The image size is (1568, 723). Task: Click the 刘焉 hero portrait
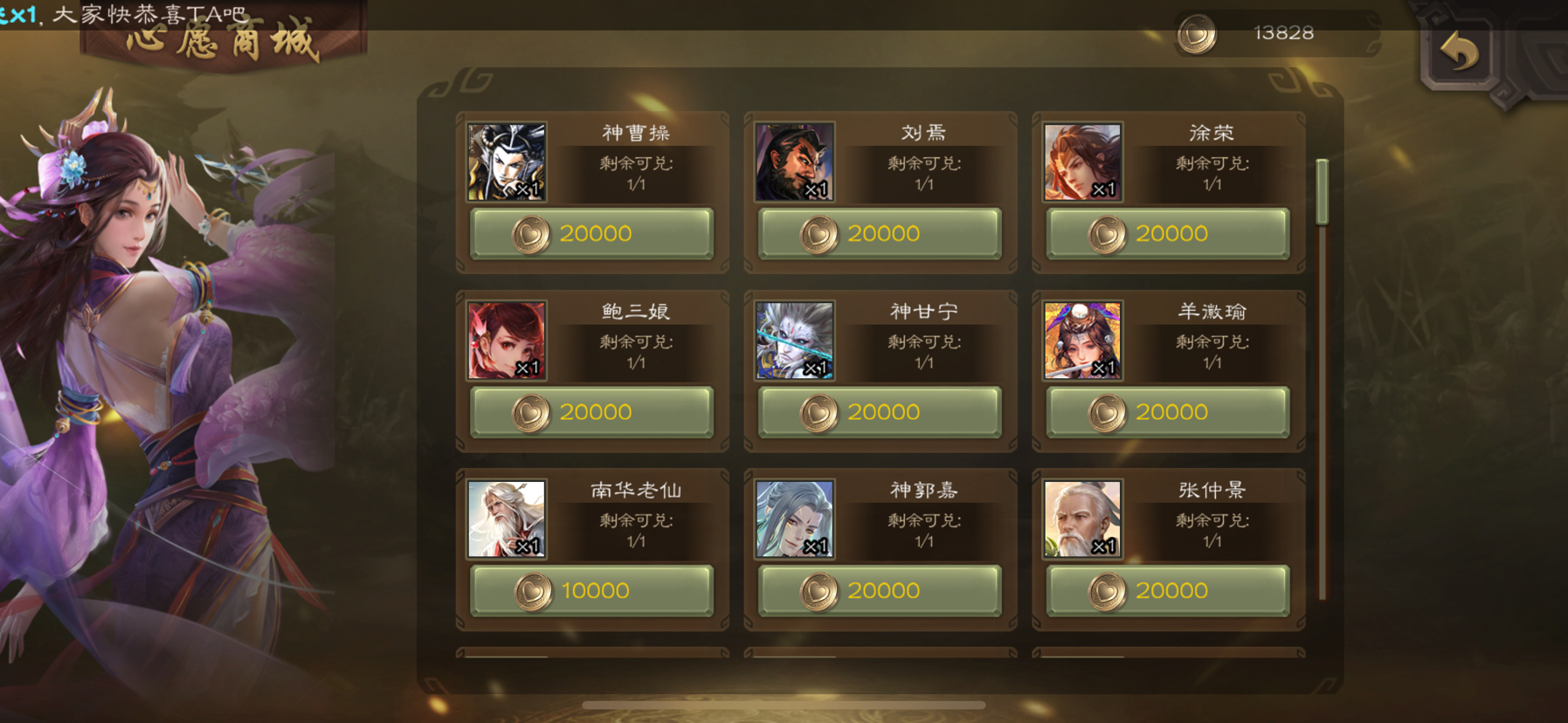pyautogui.click(x=795, y=162)
